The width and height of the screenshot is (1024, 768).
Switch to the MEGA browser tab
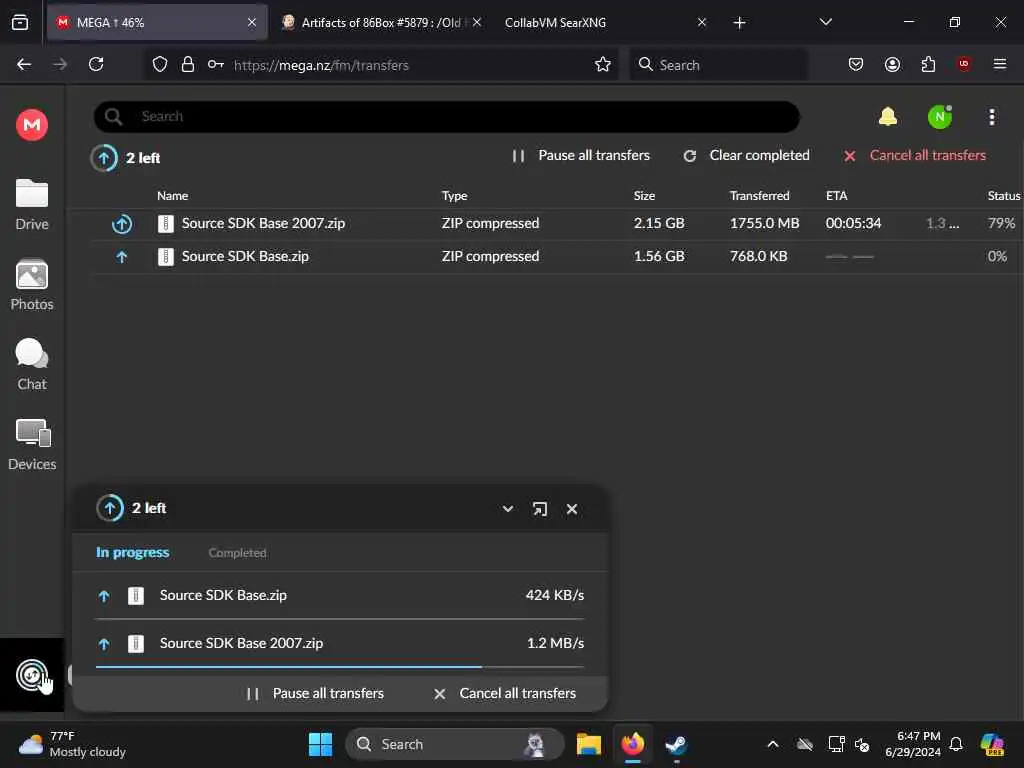coord(157,22)
